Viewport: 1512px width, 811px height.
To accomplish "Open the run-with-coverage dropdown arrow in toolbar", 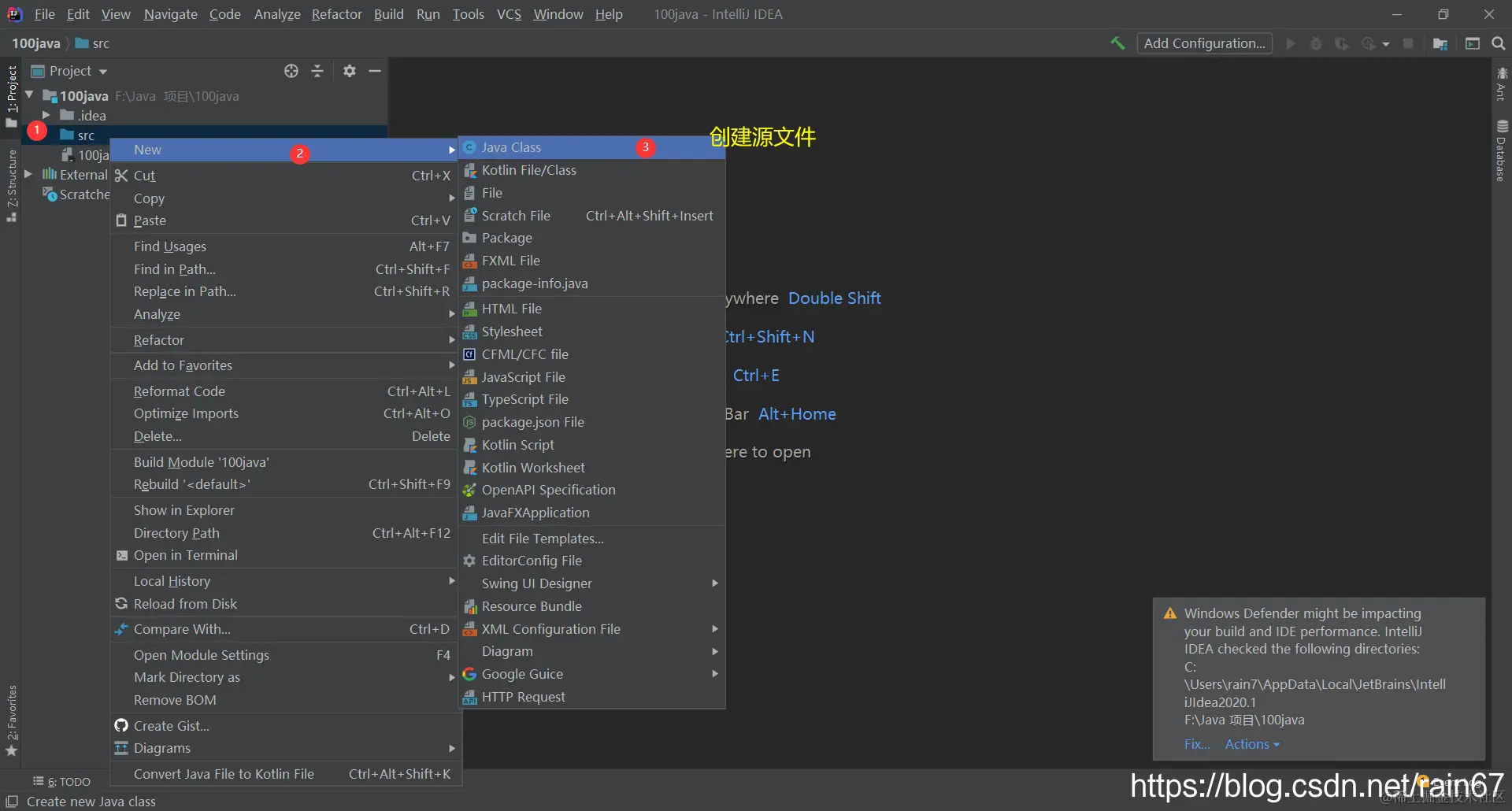I will [1386, 44].
